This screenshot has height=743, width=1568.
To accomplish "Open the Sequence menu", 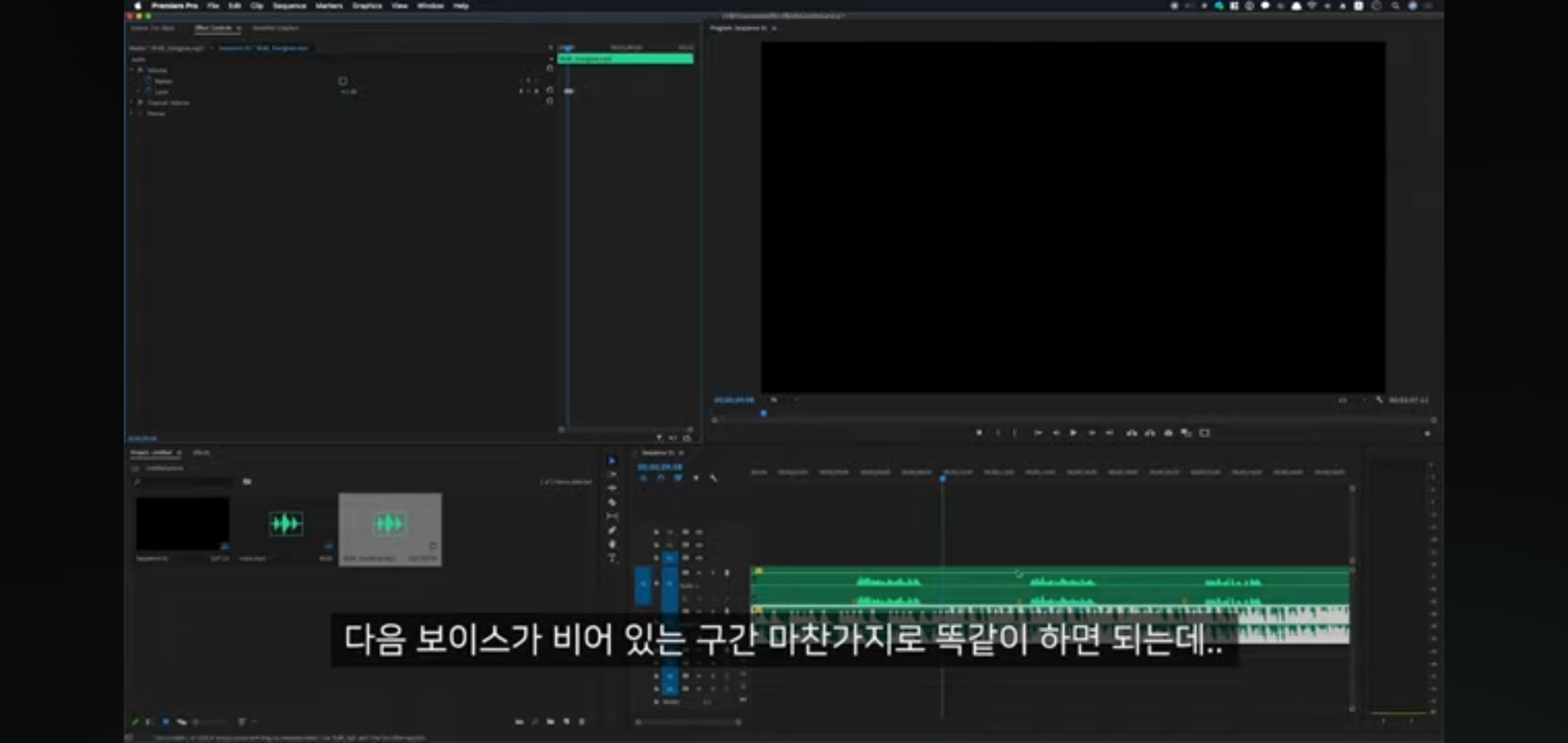I will coord(289,6).
